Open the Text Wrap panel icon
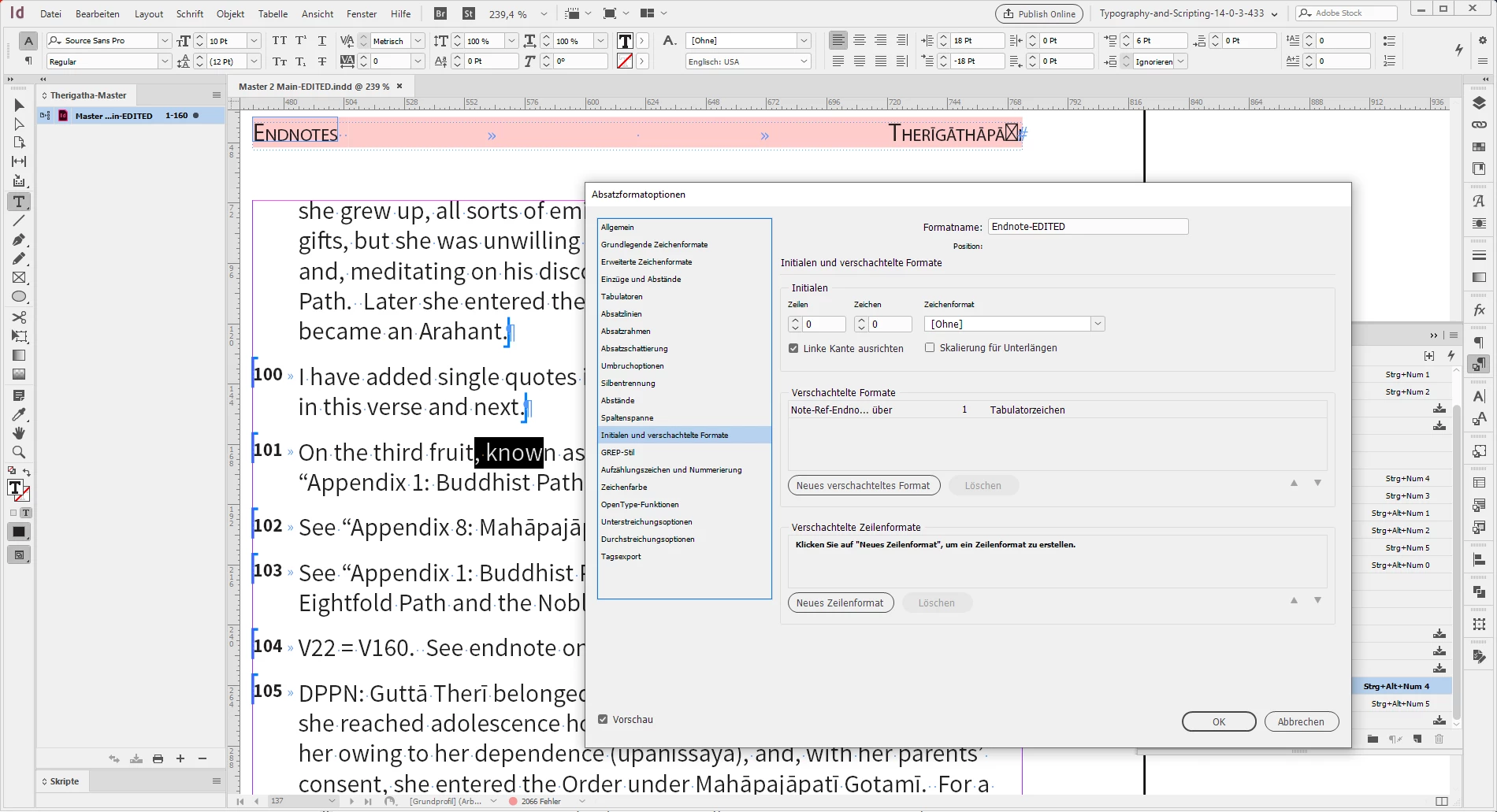This screenshot has height=812, width=1497. tap(1479, 224)
